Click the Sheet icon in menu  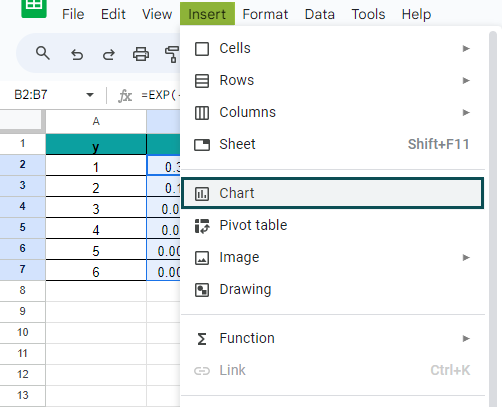202,145
